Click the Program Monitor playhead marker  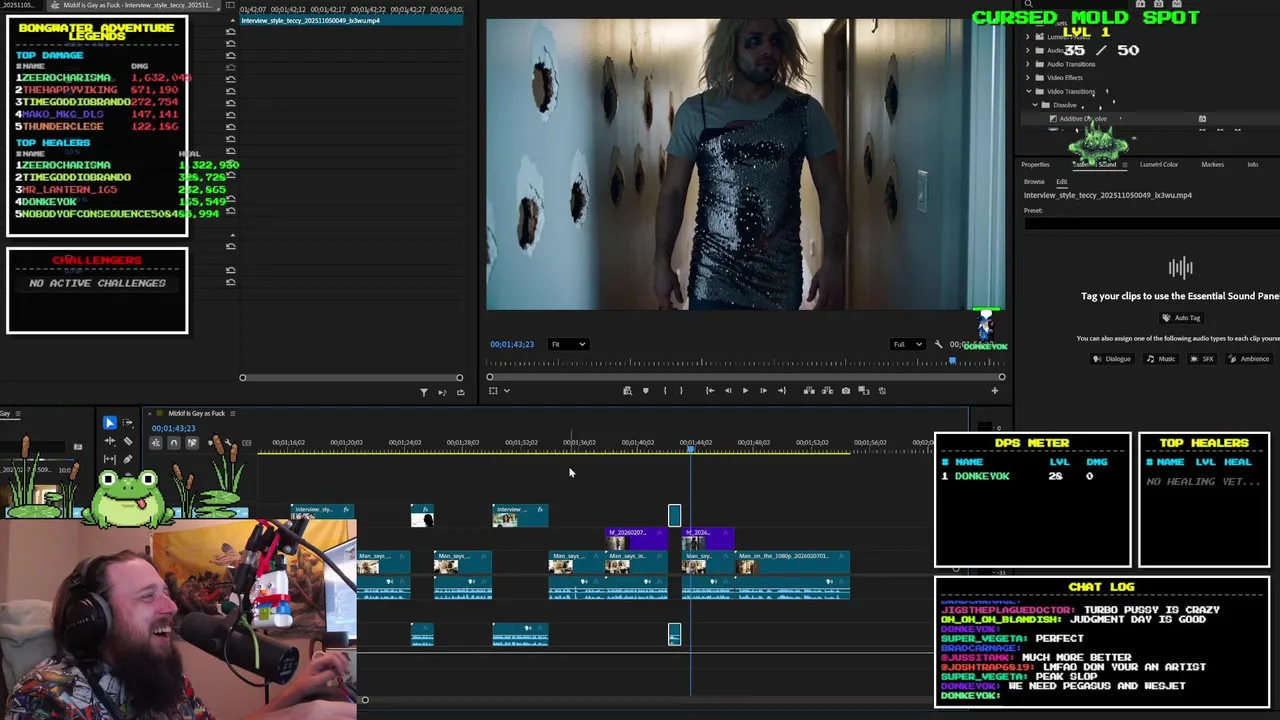tap(952, 362)
